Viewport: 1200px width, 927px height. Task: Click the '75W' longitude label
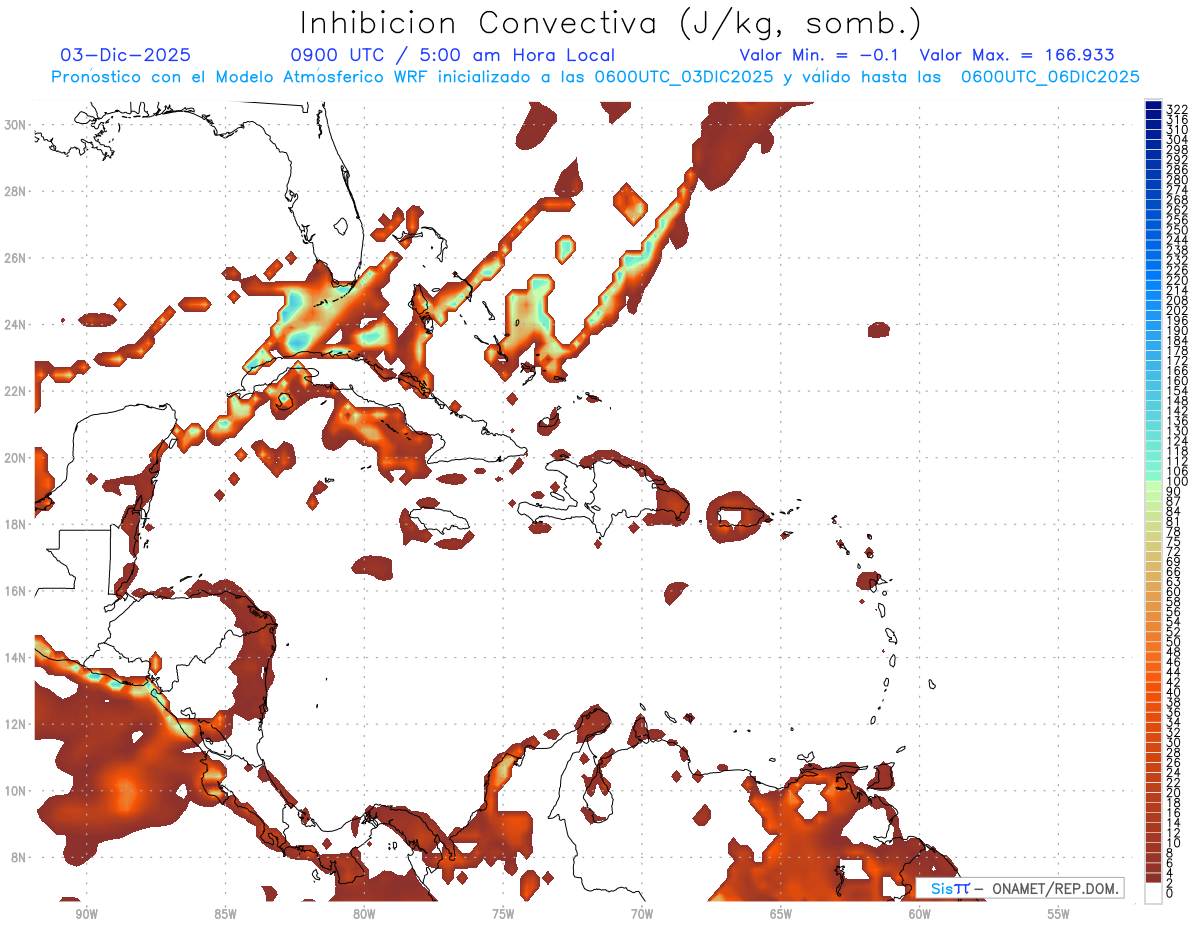(503, 914)
